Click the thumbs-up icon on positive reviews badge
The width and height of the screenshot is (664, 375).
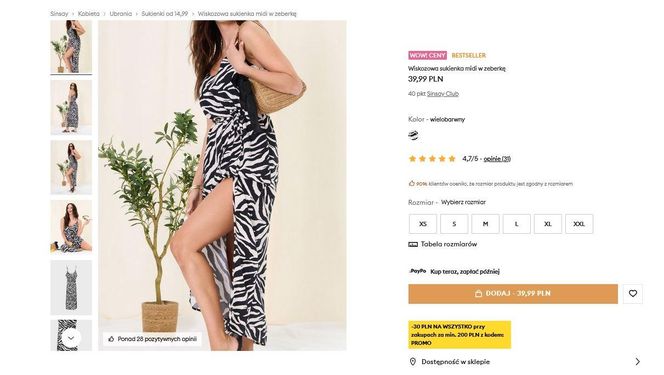pos(111,339)
